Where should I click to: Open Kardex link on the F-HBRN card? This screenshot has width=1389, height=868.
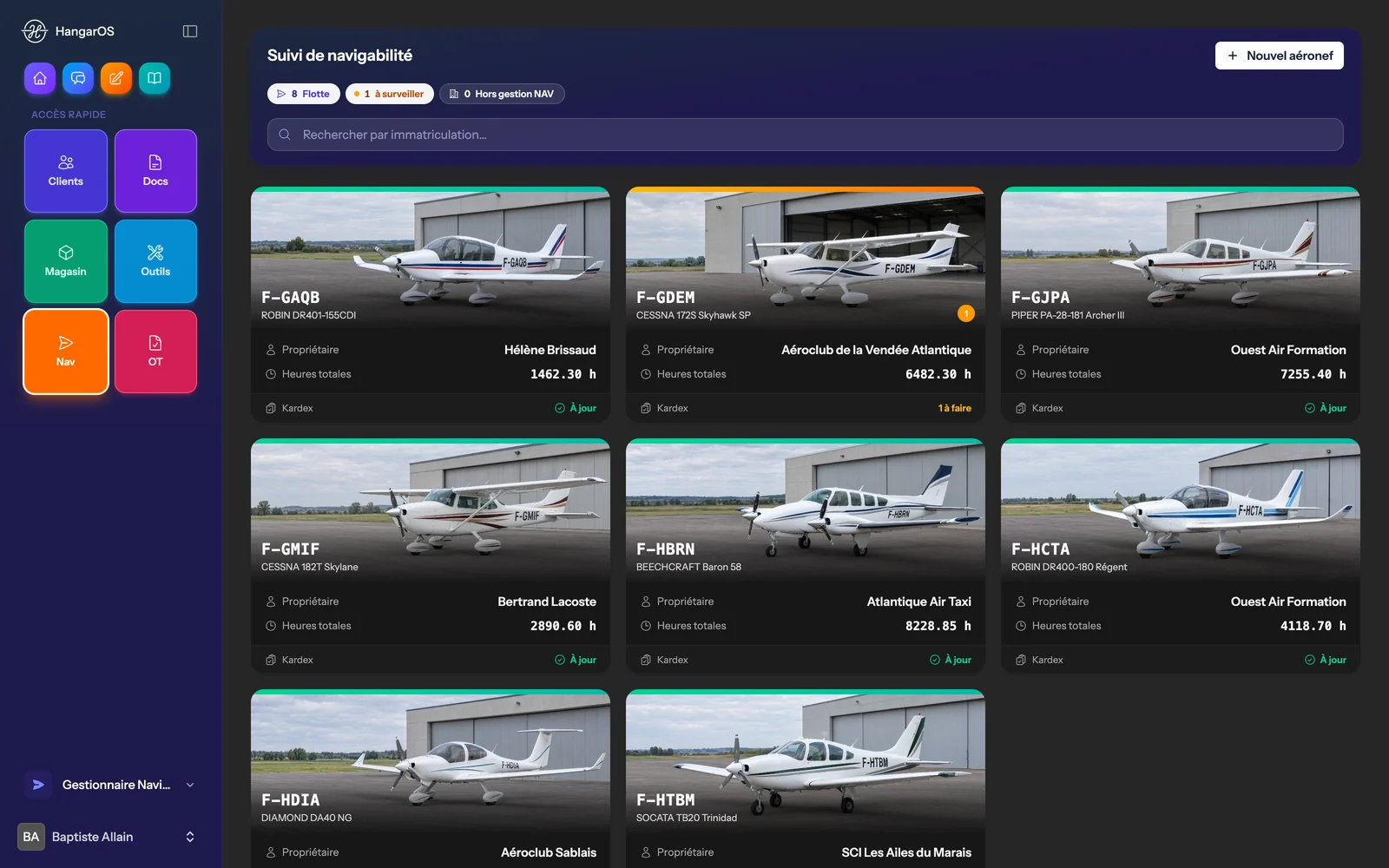pyautogui.click(x=664, y=660)
